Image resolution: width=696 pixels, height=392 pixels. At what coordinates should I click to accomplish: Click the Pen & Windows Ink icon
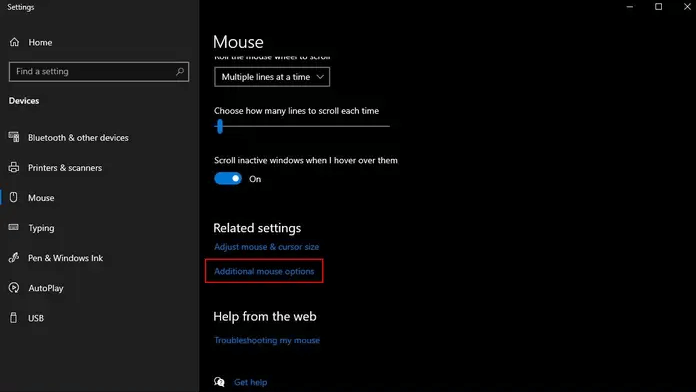[x=14, y=257]
